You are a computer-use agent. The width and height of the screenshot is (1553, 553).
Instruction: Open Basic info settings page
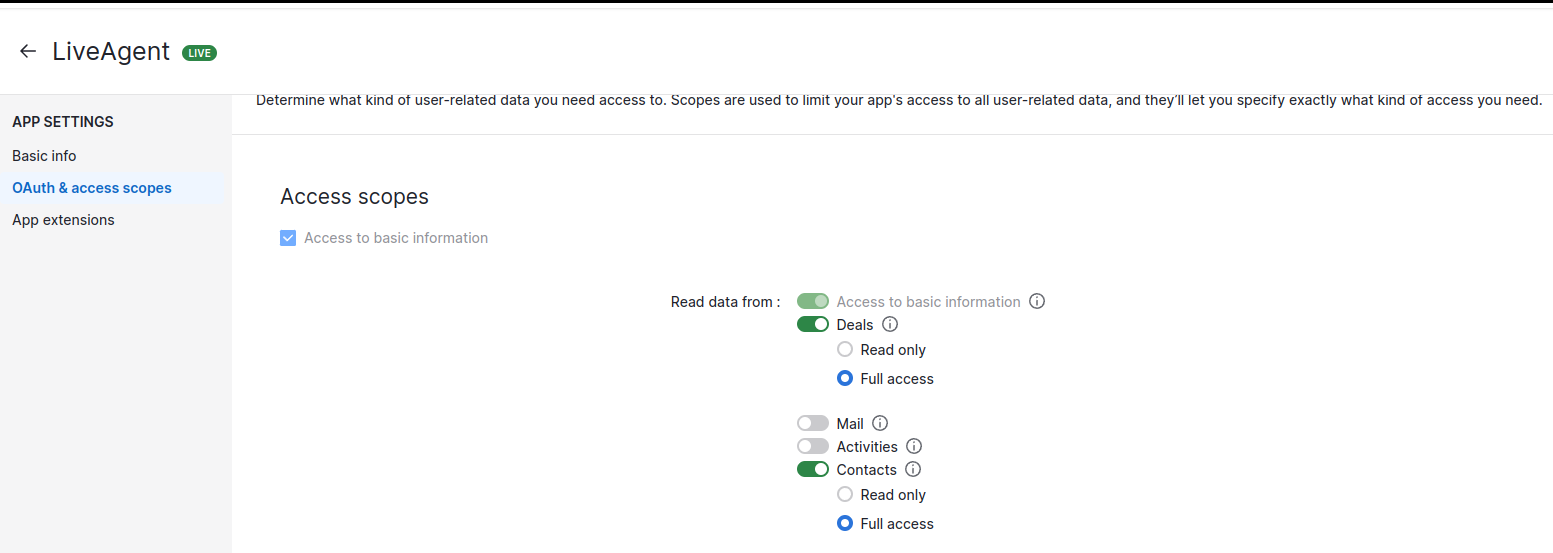click(44, 156)
